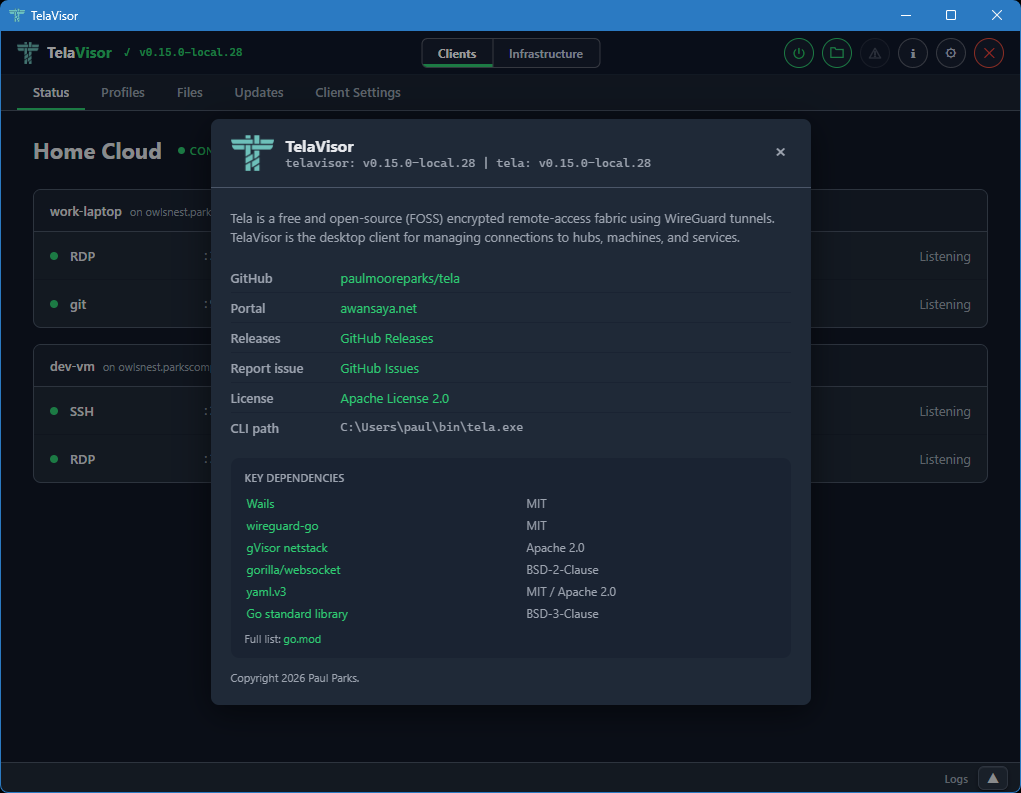Open the awansaya.net portal link
This screenshot has width=1021, height=793.
[378, 309]
